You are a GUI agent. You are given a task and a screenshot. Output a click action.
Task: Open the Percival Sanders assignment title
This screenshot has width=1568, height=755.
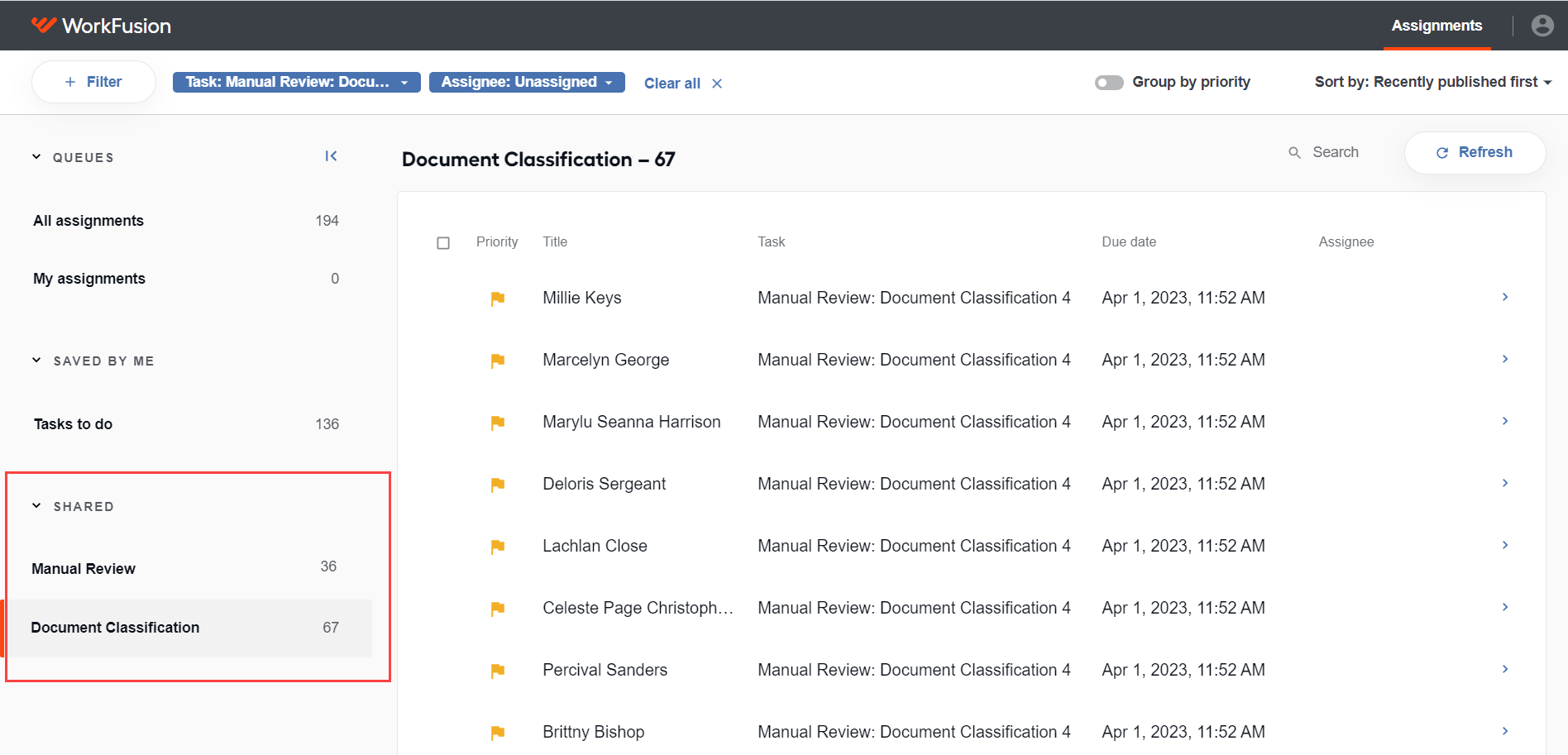pos(605,670)
